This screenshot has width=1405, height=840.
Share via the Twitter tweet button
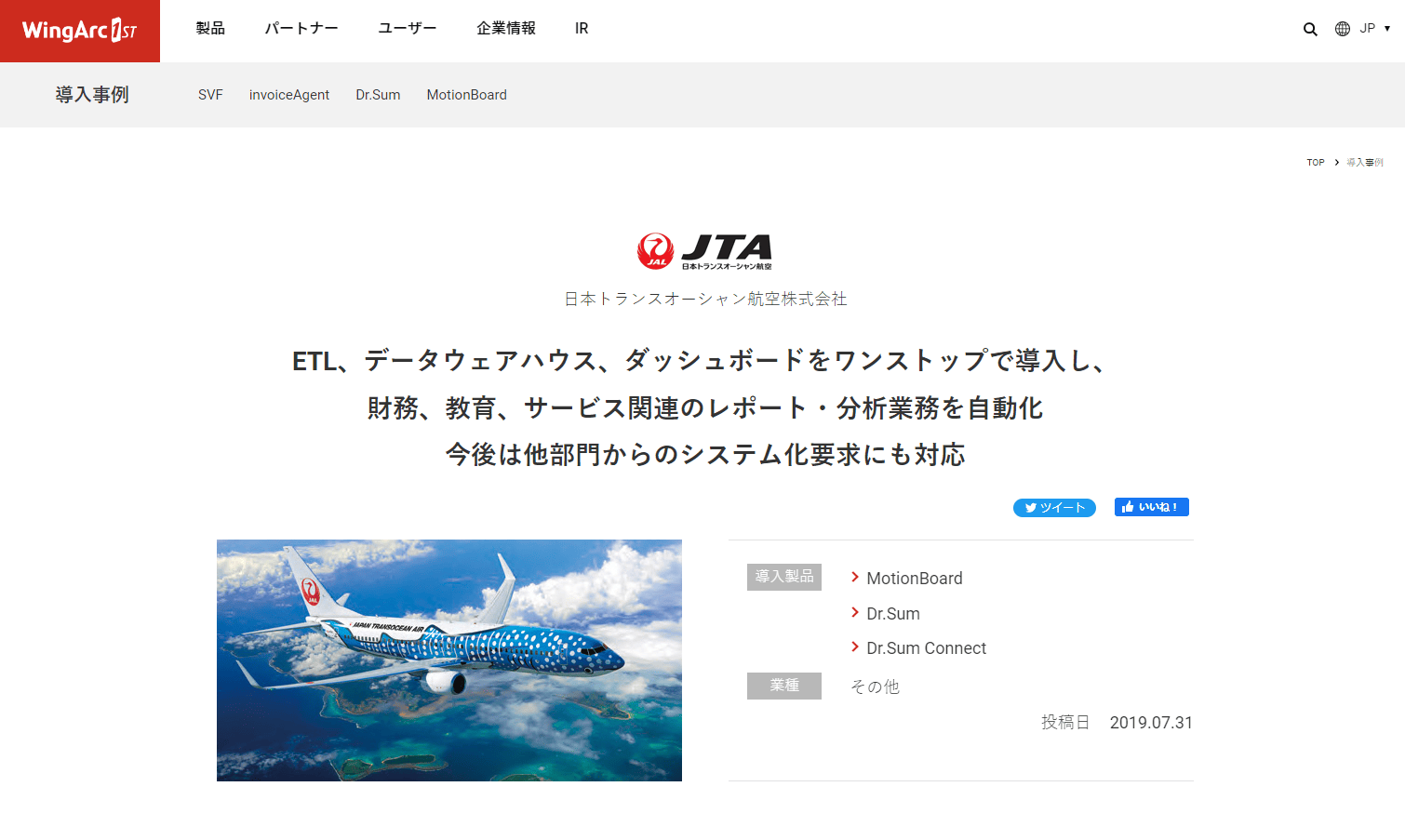[1054, 507]
